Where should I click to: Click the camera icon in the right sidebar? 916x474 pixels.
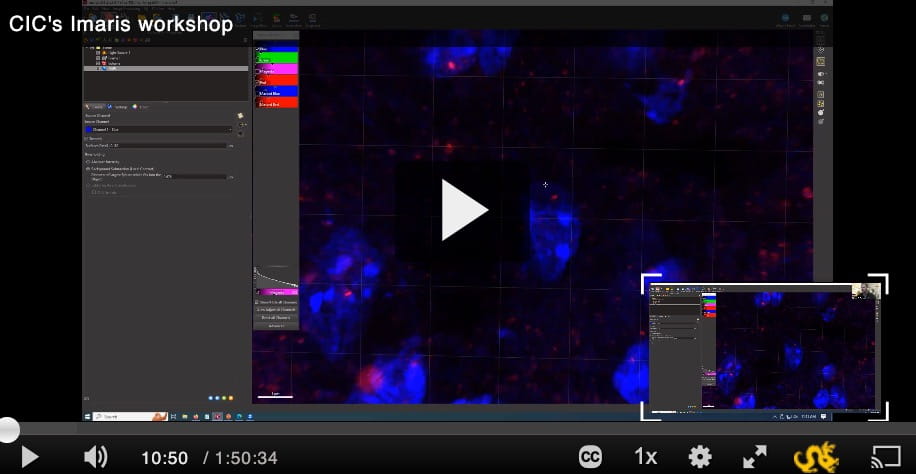pos(821,82)
